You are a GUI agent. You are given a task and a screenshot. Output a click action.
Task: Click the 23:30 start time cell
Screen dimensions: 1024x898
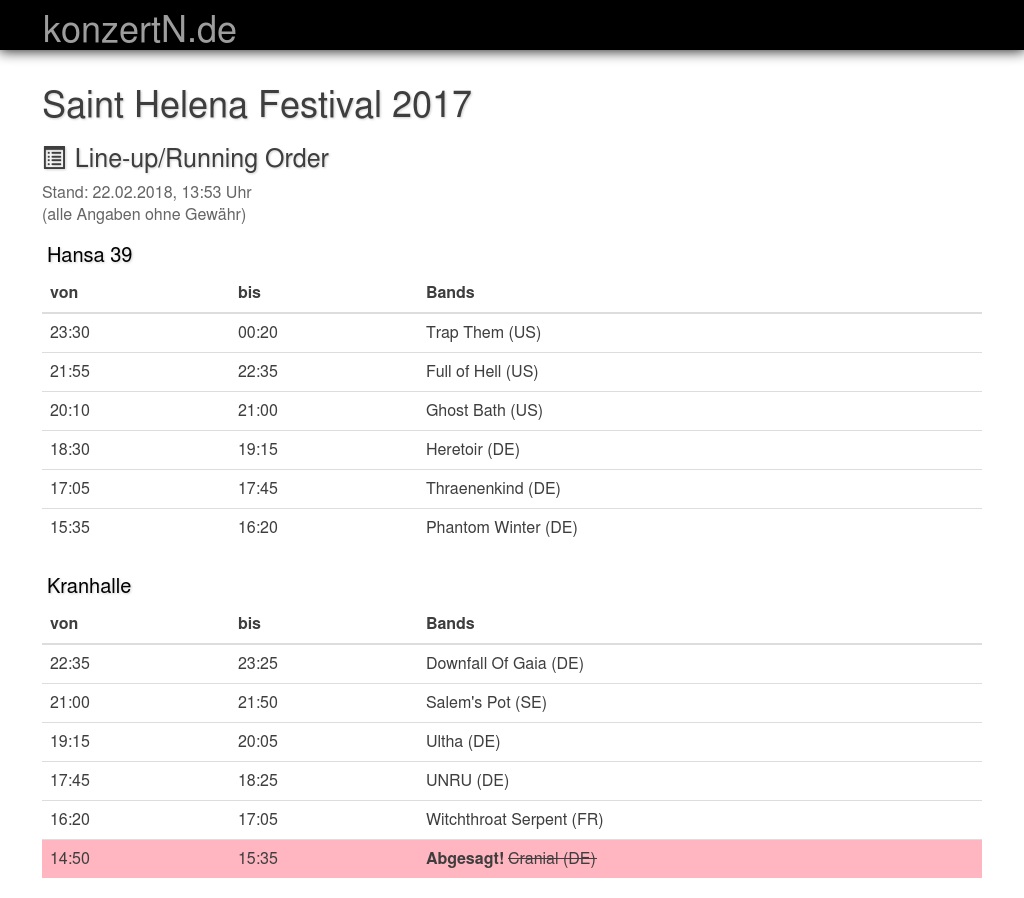(70, 332)
